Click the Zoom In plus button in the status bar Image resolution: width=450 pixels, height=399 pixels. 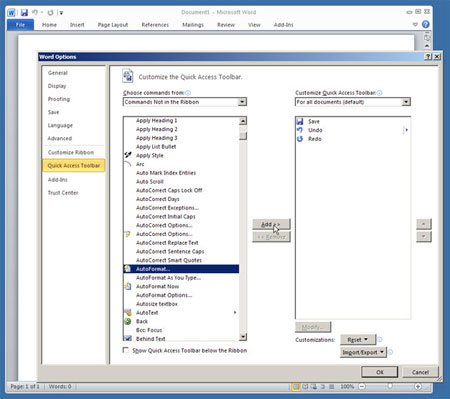tap(418, 387)
